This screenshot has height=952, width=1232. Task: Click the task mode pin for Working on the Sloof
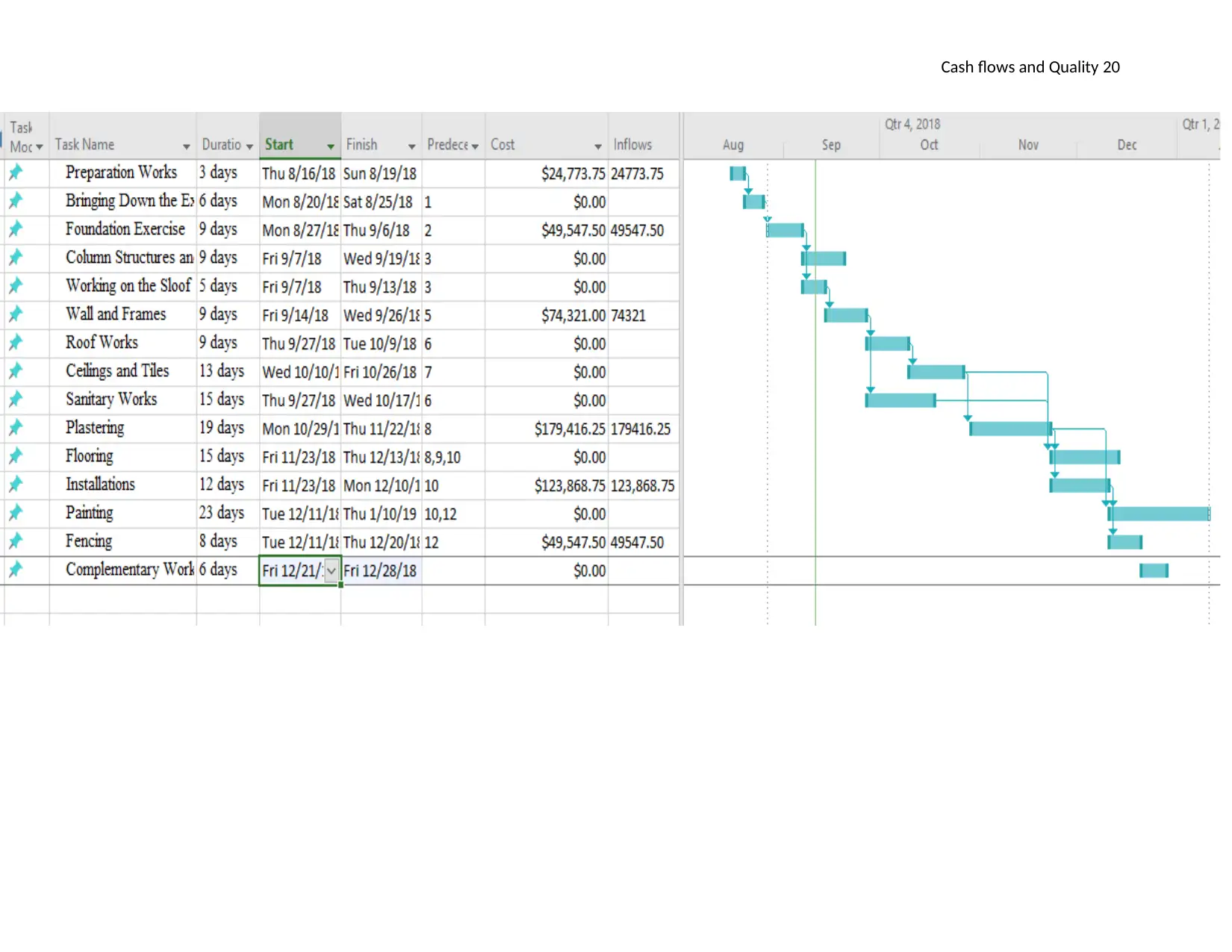16,287
